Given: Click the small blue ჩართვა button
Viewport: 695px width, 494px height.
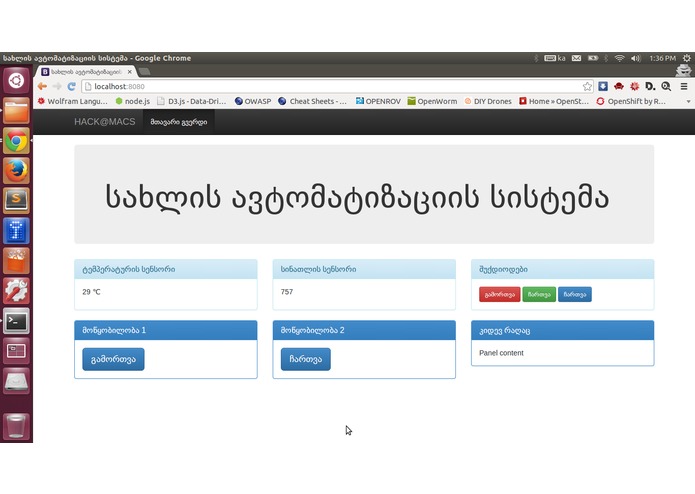Looking at the screenshot, I should [x=574, y=295].
